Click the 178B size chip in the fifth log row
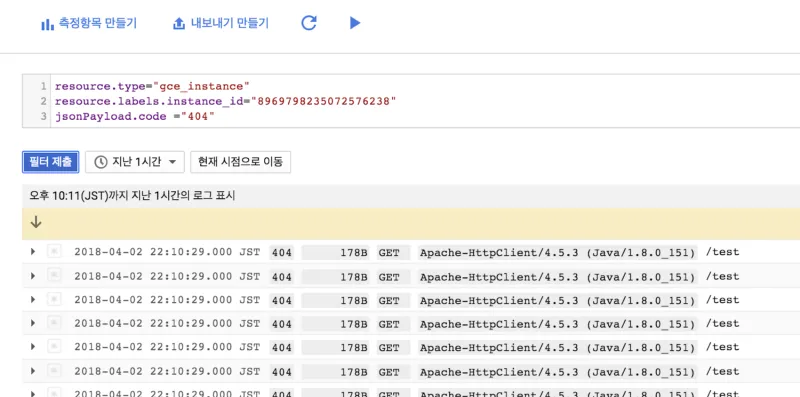800x397 pixels. (335, 348)
